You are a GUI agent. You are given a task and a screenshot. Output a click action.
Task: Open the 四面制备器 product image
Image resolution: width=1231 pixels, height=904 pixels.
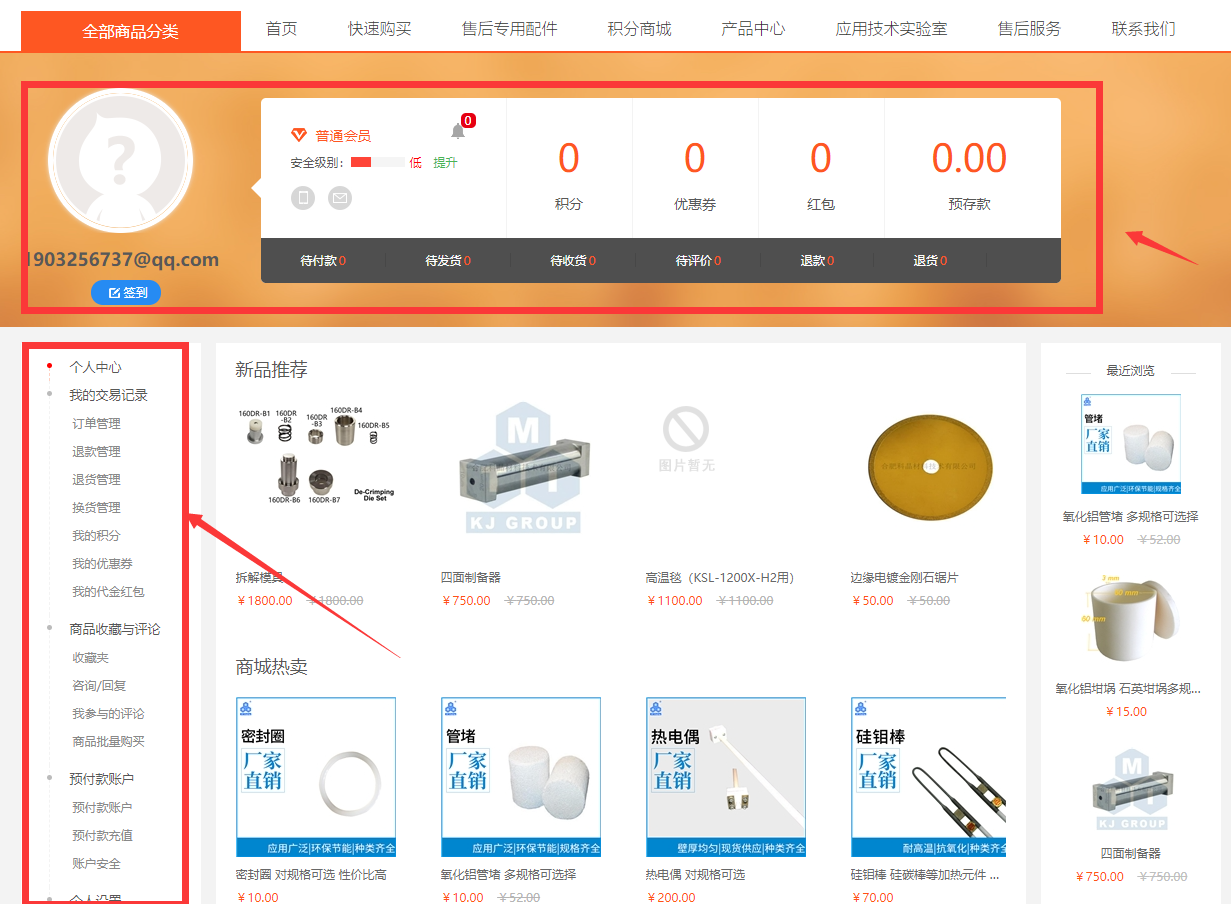[523, 467]
